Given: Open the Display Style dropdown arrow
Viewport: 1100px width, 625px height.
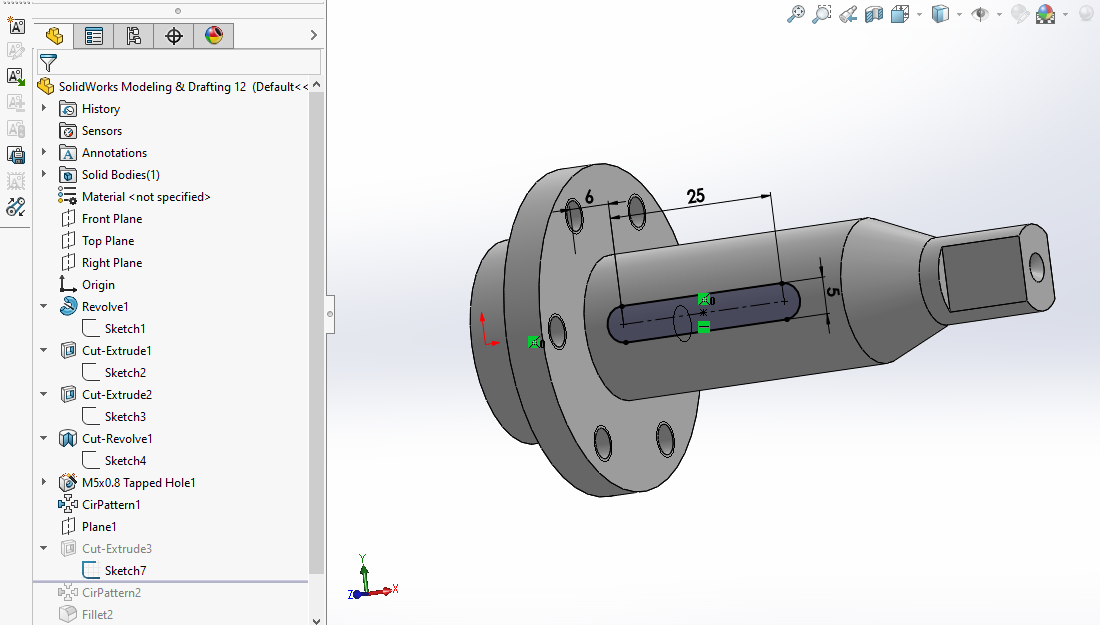Looking at the screenshot, I should click(959, 15).
